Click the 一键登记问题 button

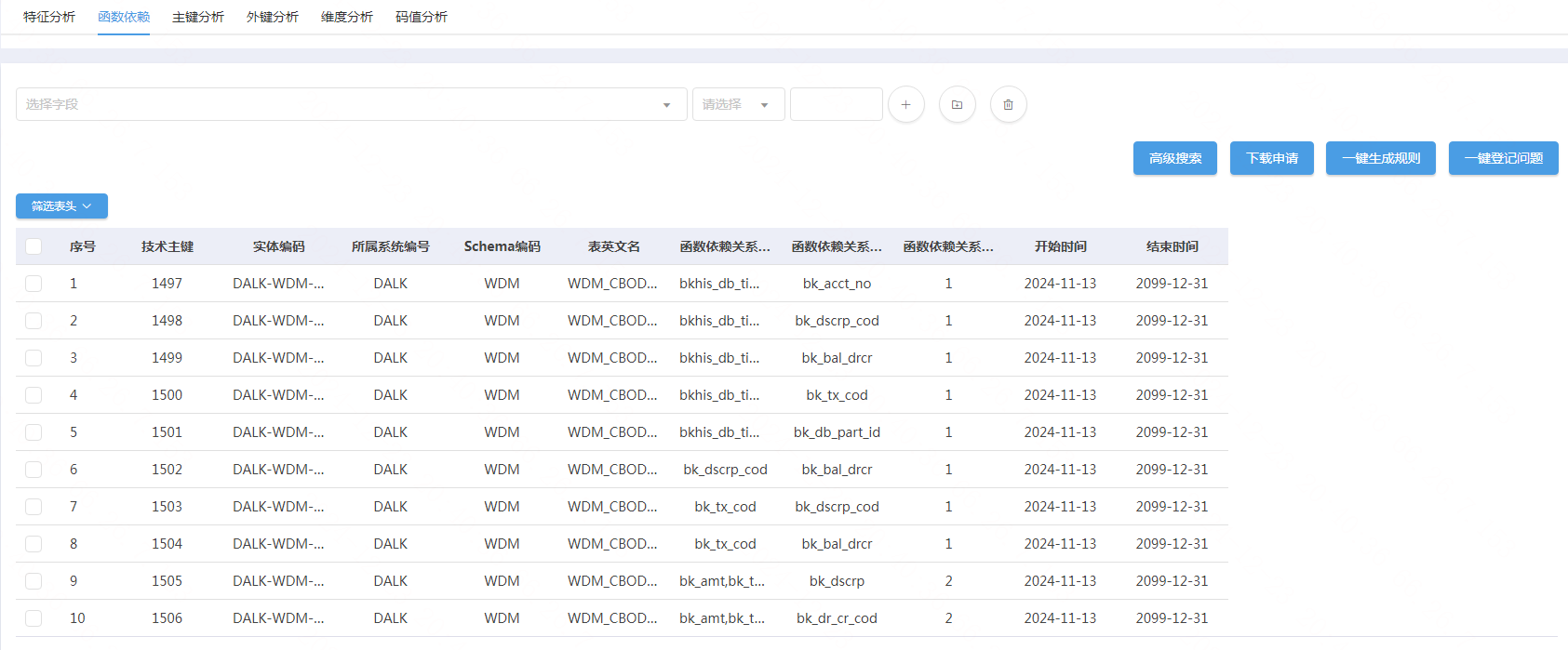click(x=1504, y=158)
